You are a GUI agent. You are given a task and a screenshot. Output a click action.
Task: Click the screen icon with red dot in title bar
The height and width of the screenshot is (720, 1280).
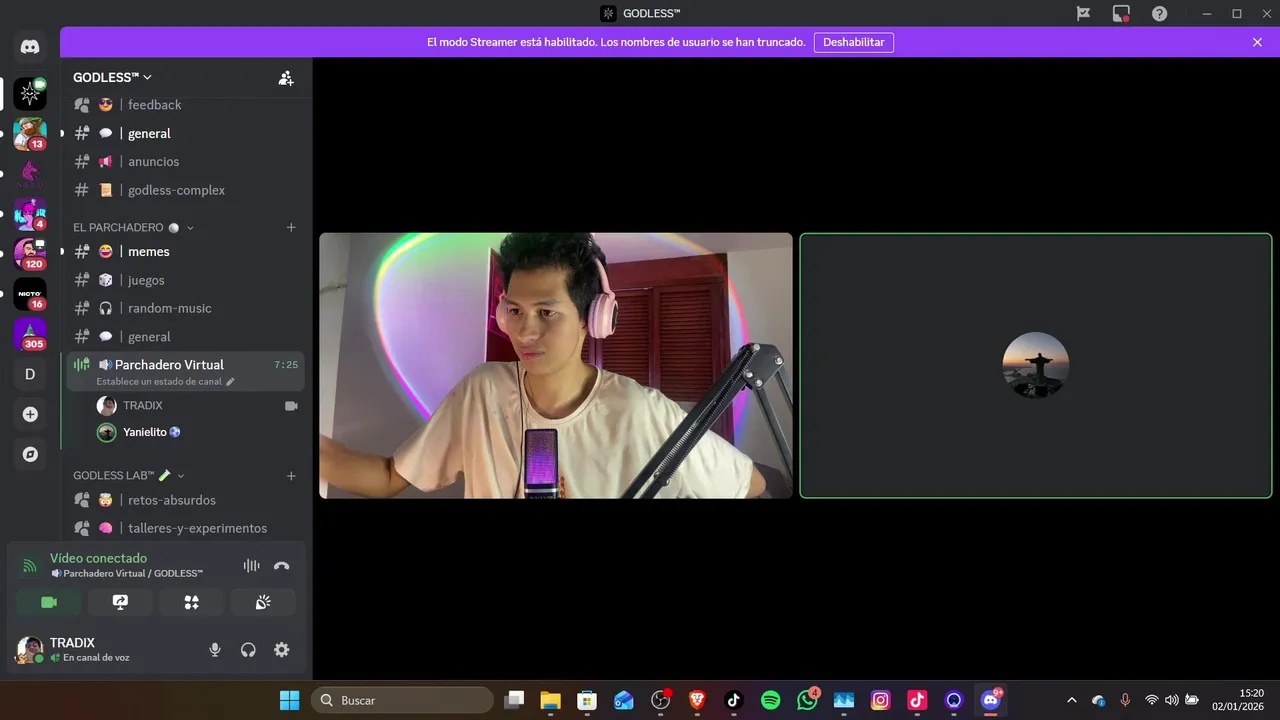coord(1121,13)
